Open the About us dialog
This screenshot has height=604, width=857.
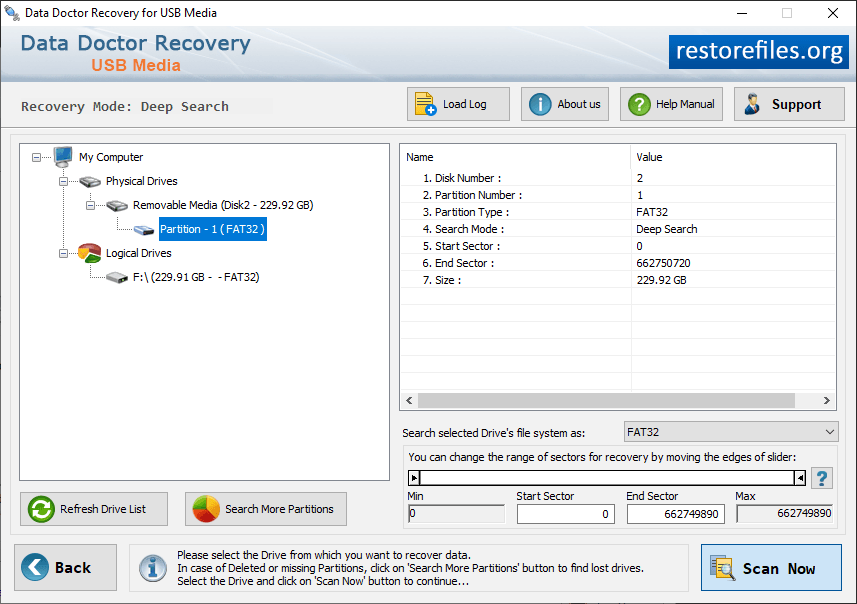pyautogui.click(x=565, y=104)
